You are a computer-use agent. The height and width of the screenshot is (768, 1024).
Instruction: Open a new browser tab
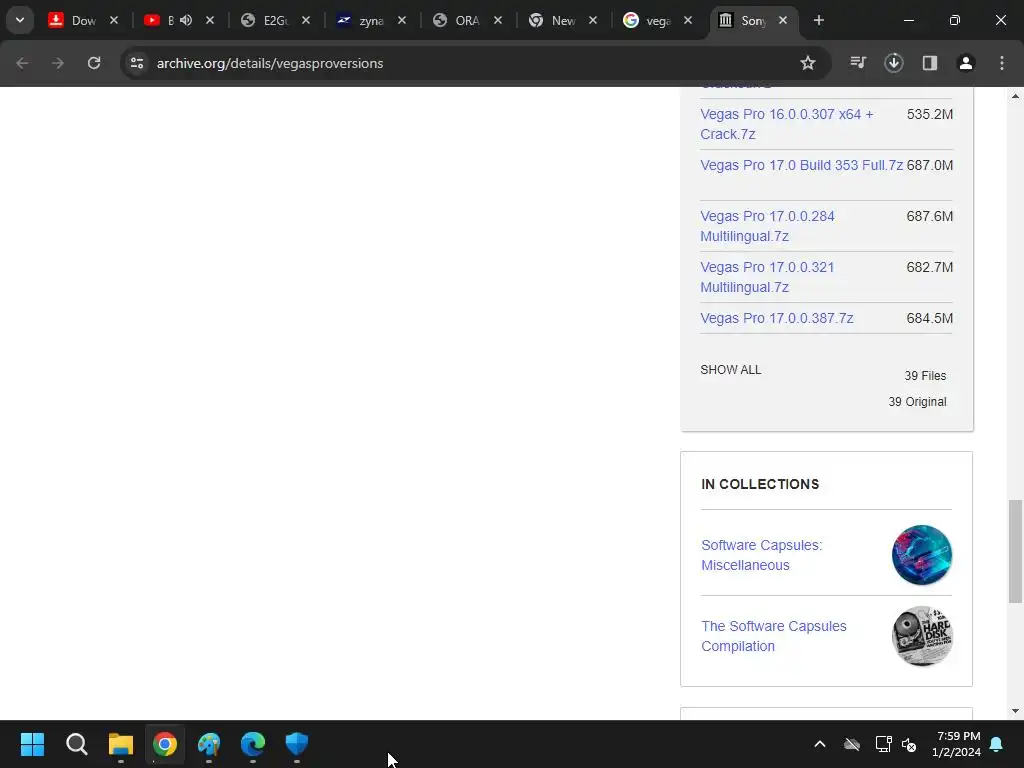click(x=819, y=20)
